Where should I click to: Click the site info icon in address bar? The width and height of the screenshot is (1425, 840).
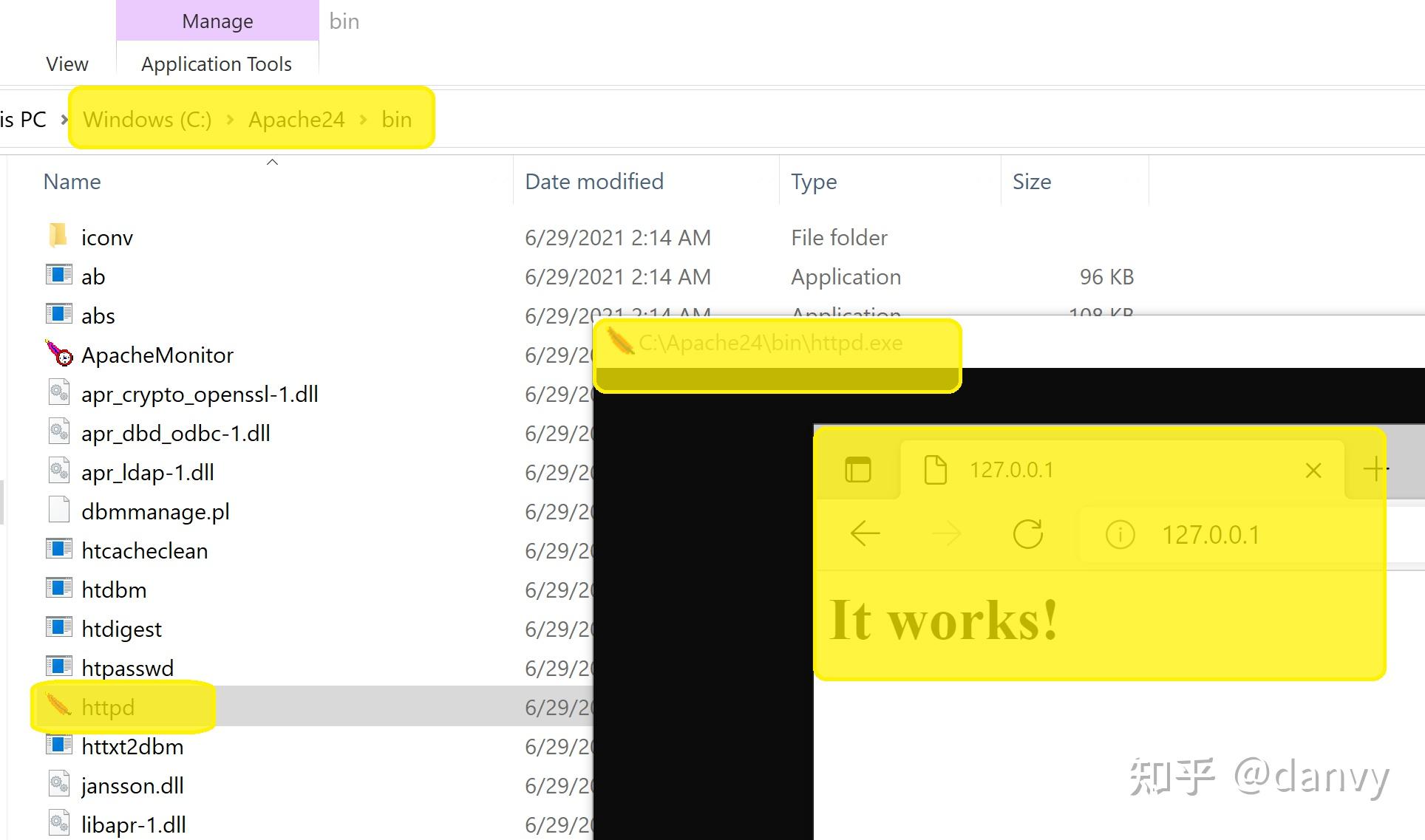pos(1120,534)
